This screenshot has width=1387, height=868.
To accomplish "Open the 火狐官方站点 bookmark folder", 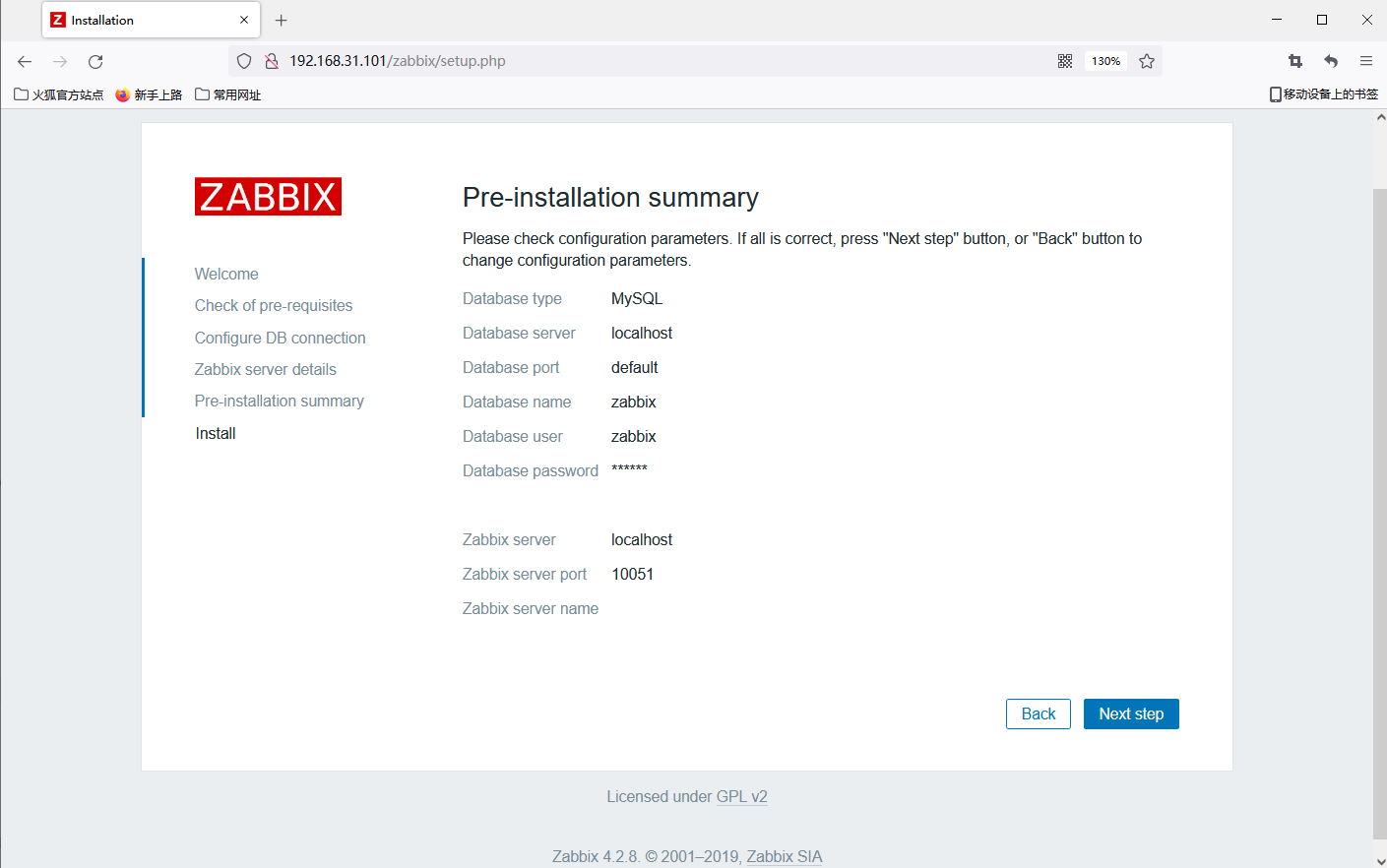I will (x=57, y=93).
